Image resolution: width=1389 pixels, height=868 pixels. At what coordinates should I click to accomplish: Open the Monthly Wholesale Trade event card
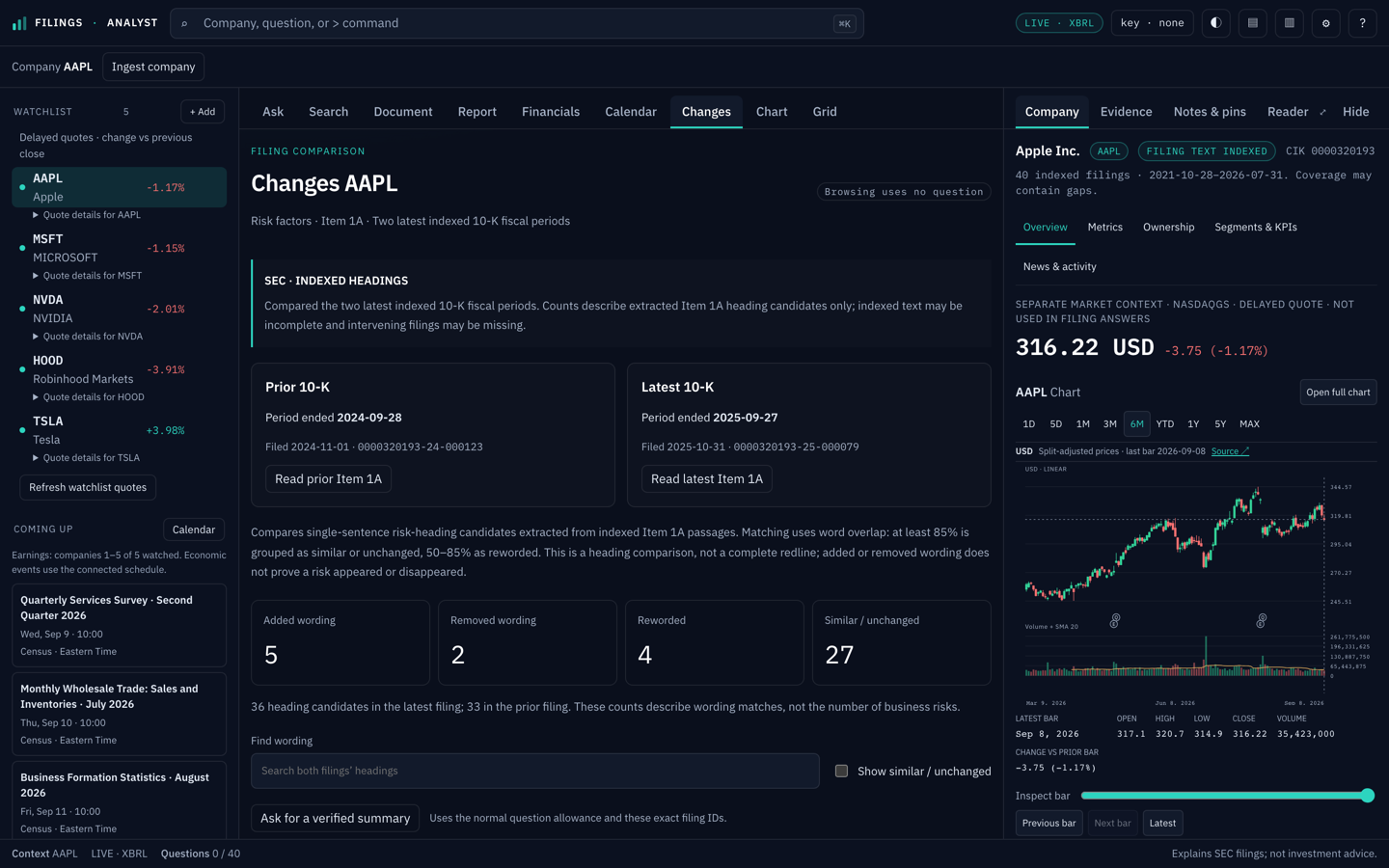pyautogui.click(x=120, y=714)
